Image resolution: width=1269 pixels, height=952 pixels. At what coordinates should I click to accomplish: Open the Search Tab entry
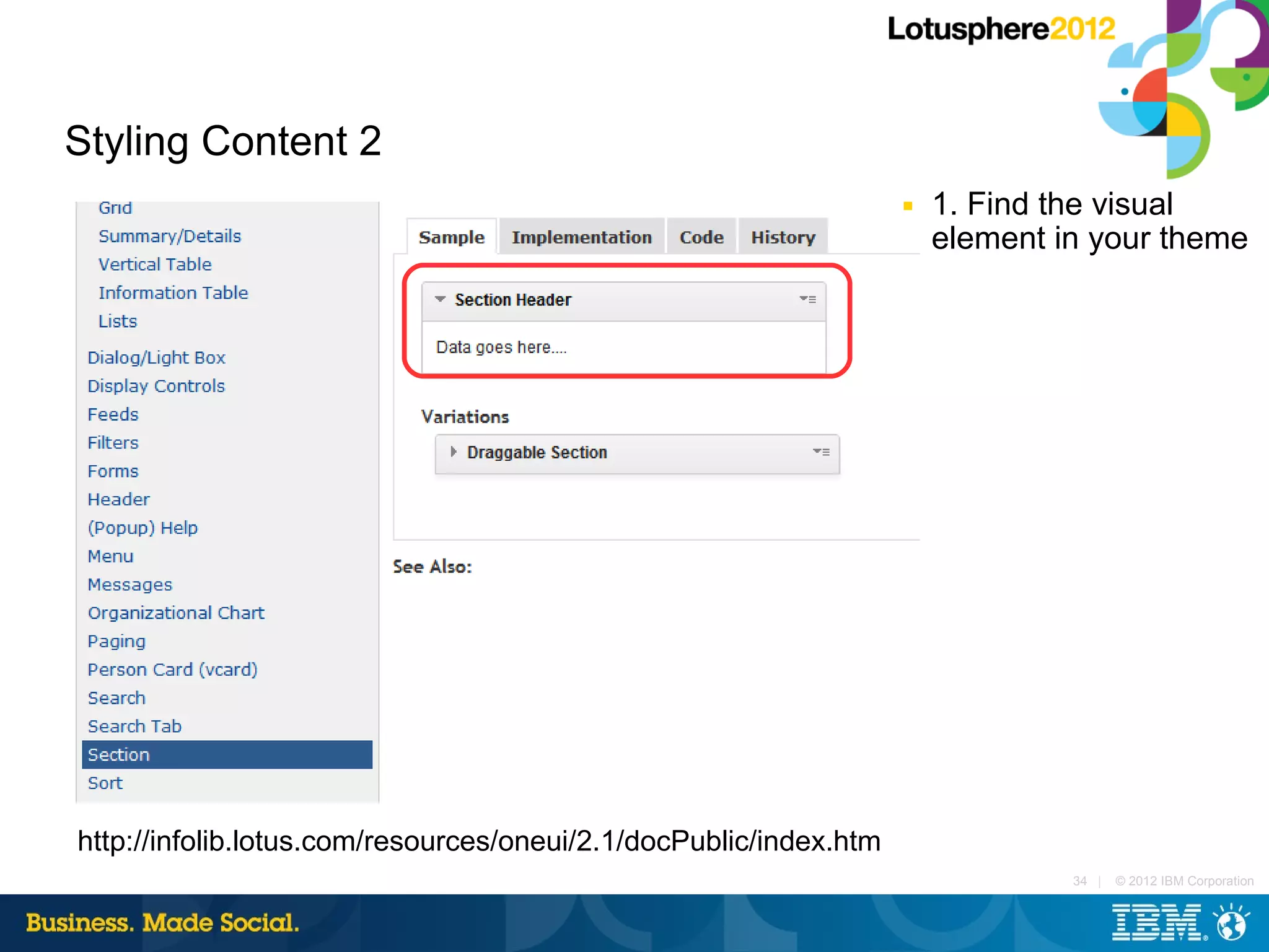pyautogui.click(x=134, y=727)
